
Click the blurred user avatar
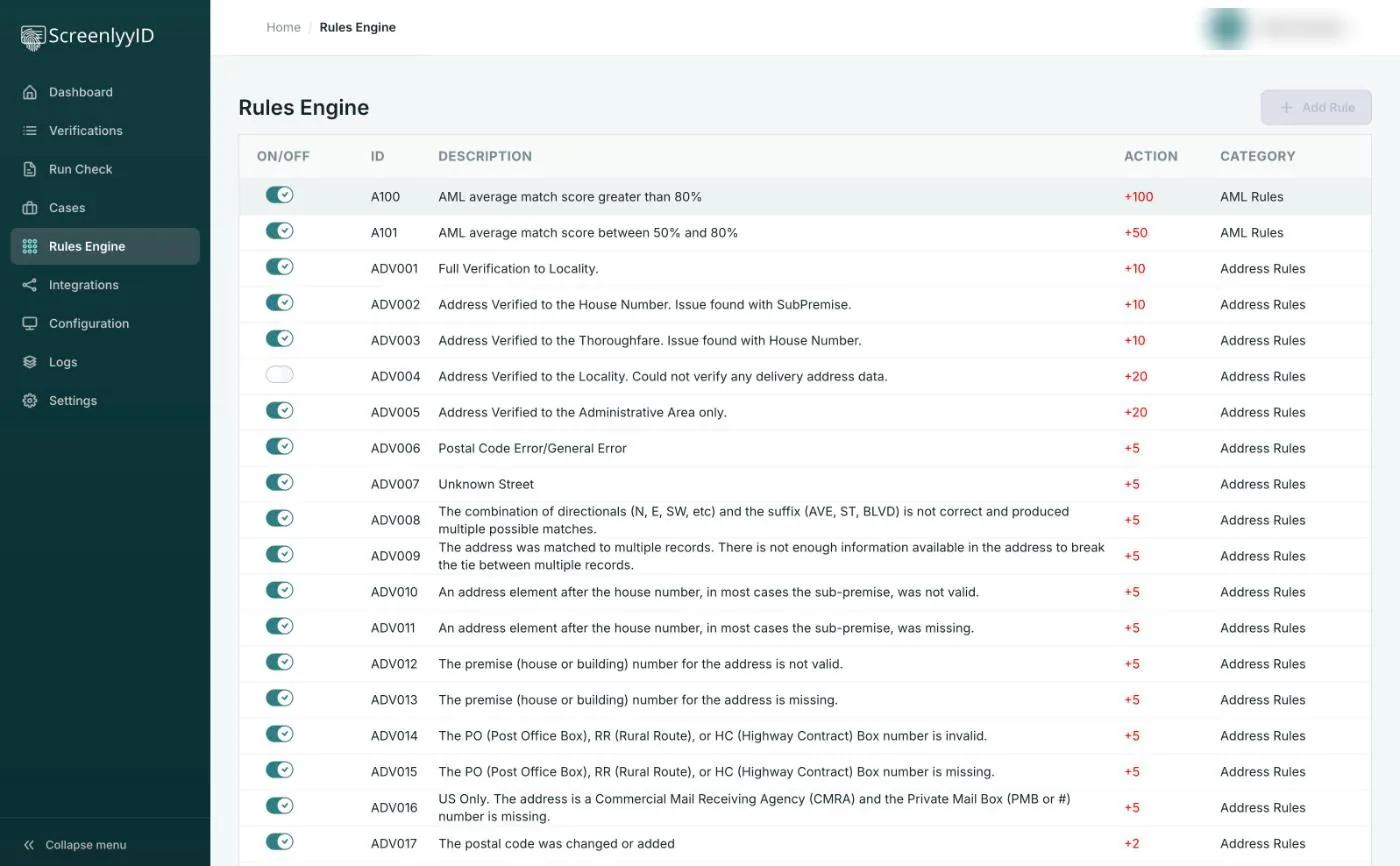1226,28
